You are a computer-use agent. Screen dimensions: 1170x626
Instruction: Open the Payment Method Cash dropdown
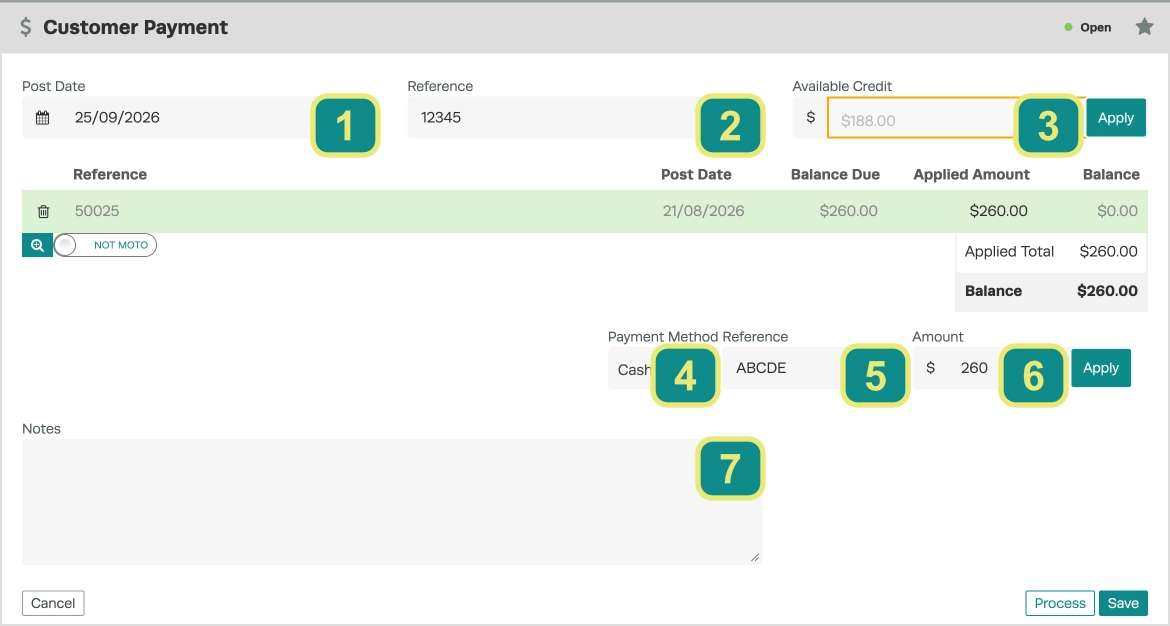663,368
